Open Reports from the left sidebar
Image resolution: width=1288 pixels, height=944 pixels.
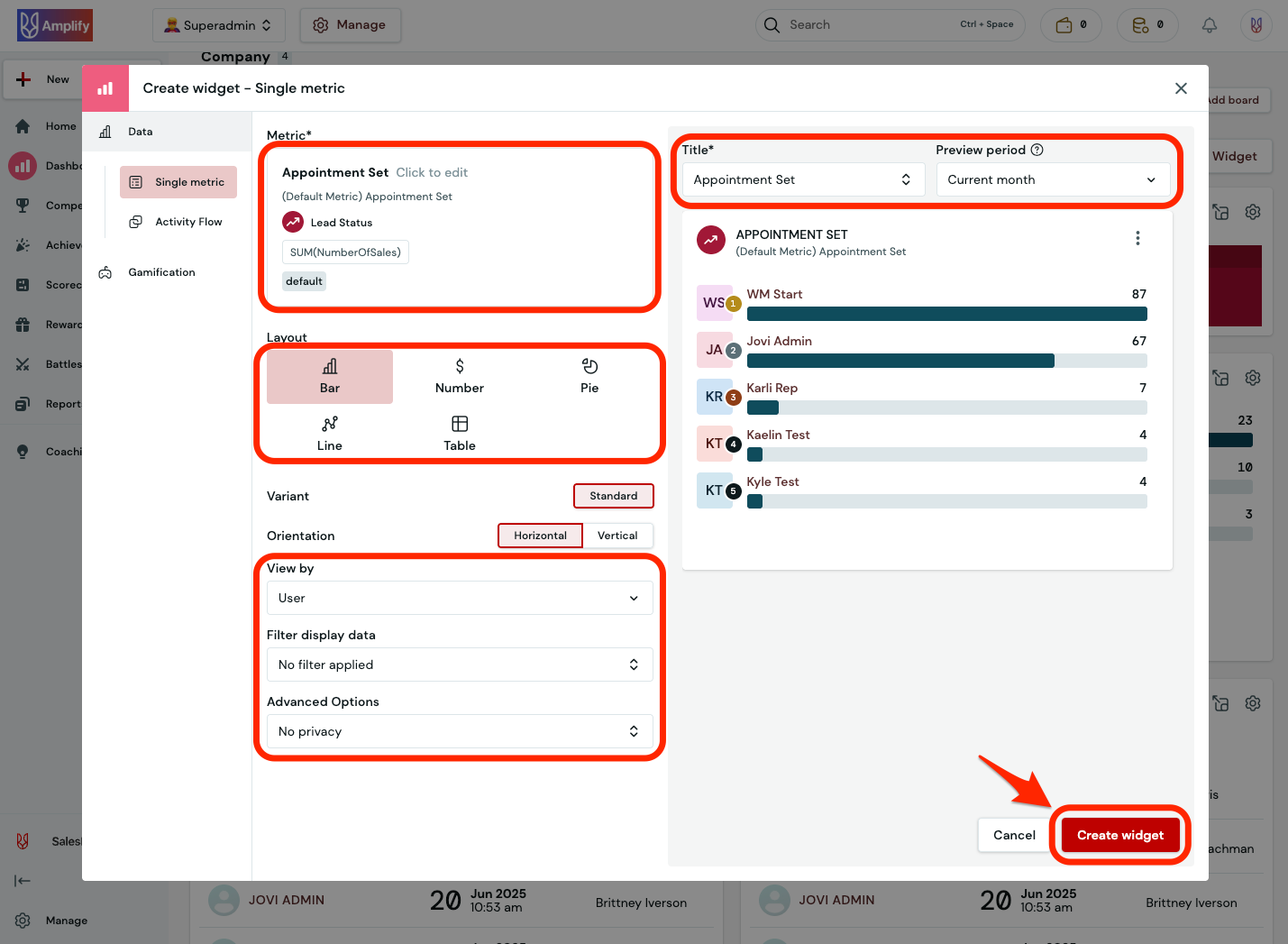[x=62, y=403]
